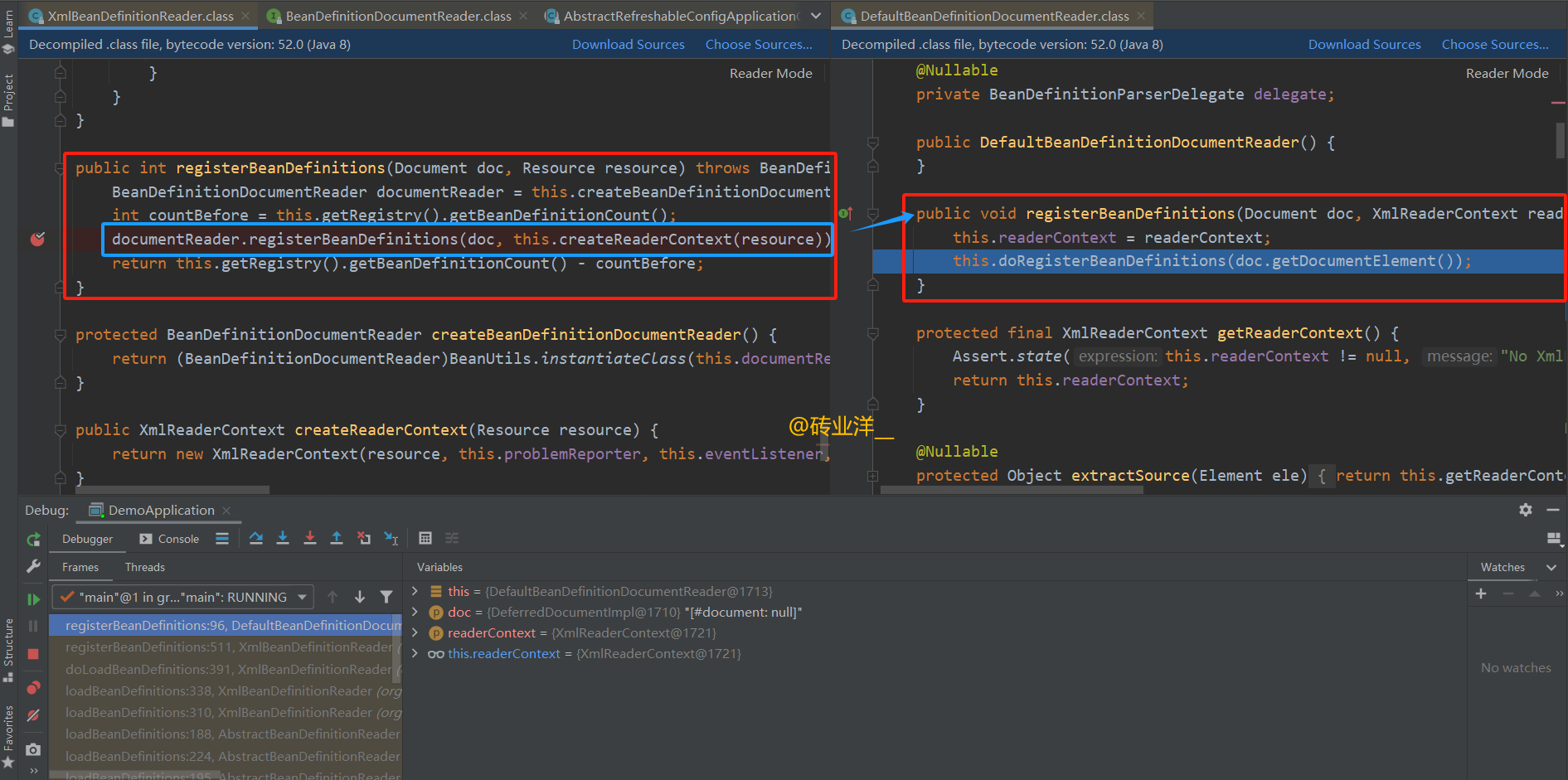The height and width of the screenshot is (780, 1568).
Task: Click Choose Sources in left editor
Action: [759, 45]
